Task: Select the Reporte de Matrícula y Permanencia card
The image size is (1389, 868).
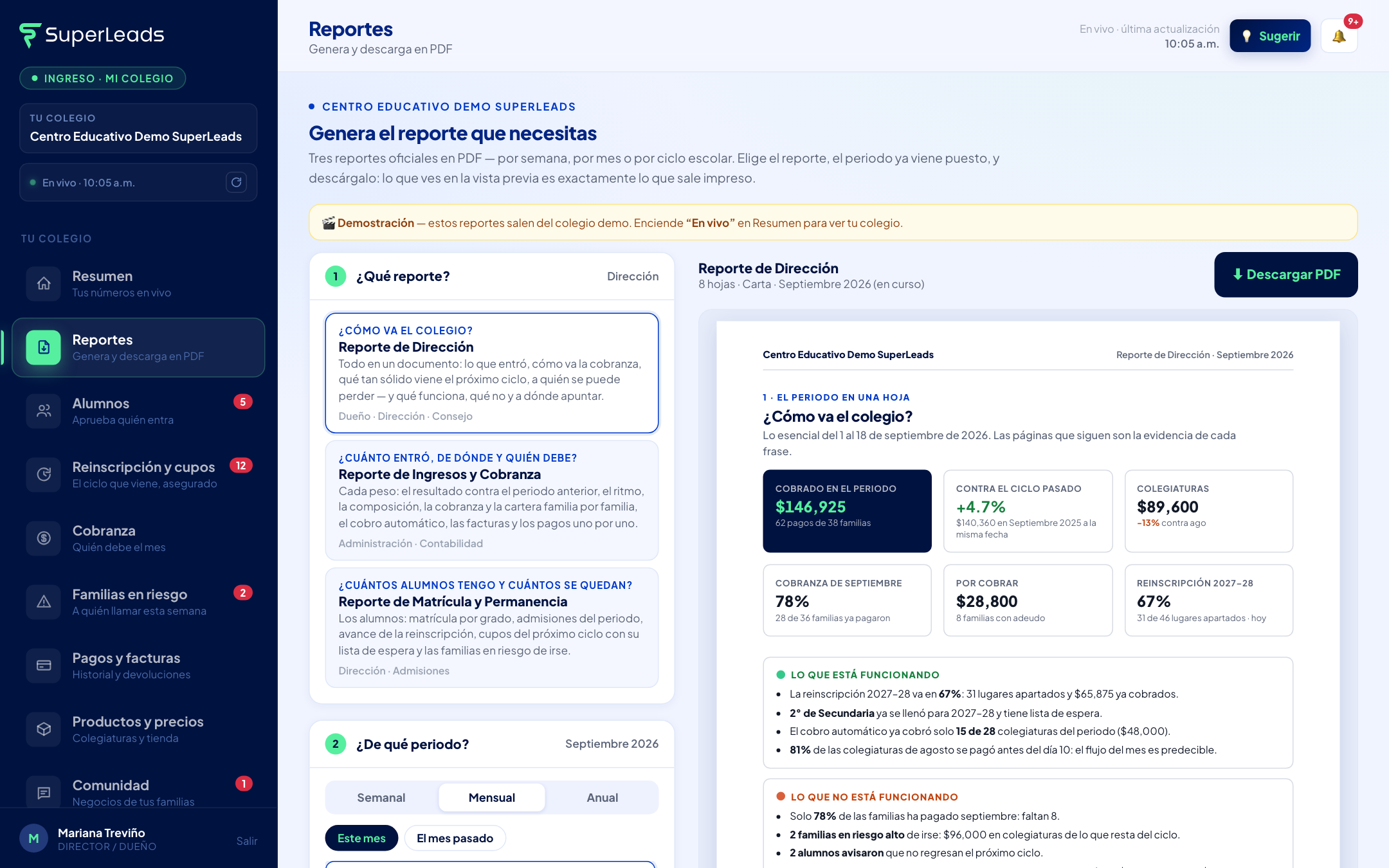Action: pos(492,628)
